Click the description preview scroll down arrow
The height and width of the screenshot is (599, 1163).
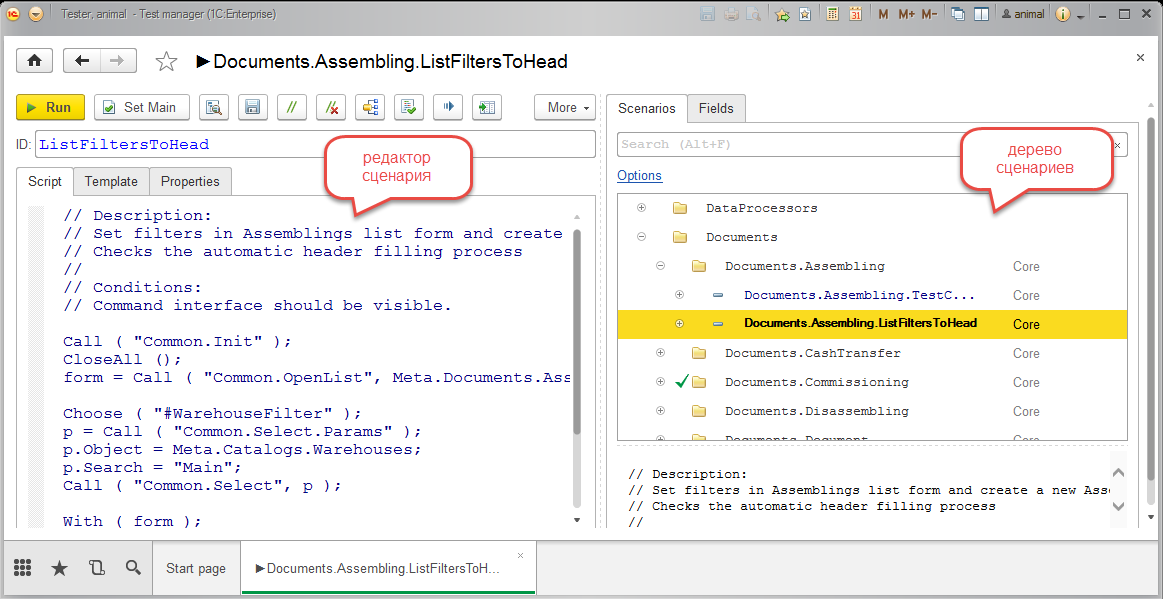[x=1118, y=506]
